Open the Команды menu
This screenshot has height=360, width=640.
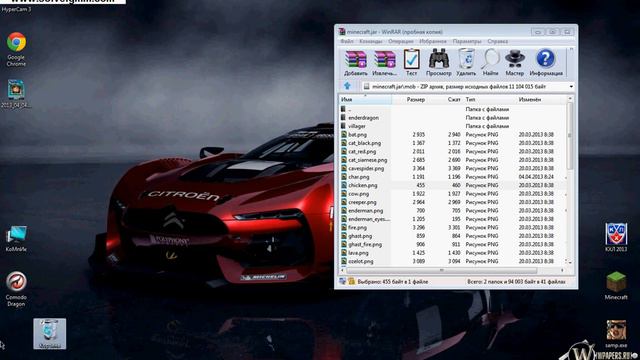point(371,41)
